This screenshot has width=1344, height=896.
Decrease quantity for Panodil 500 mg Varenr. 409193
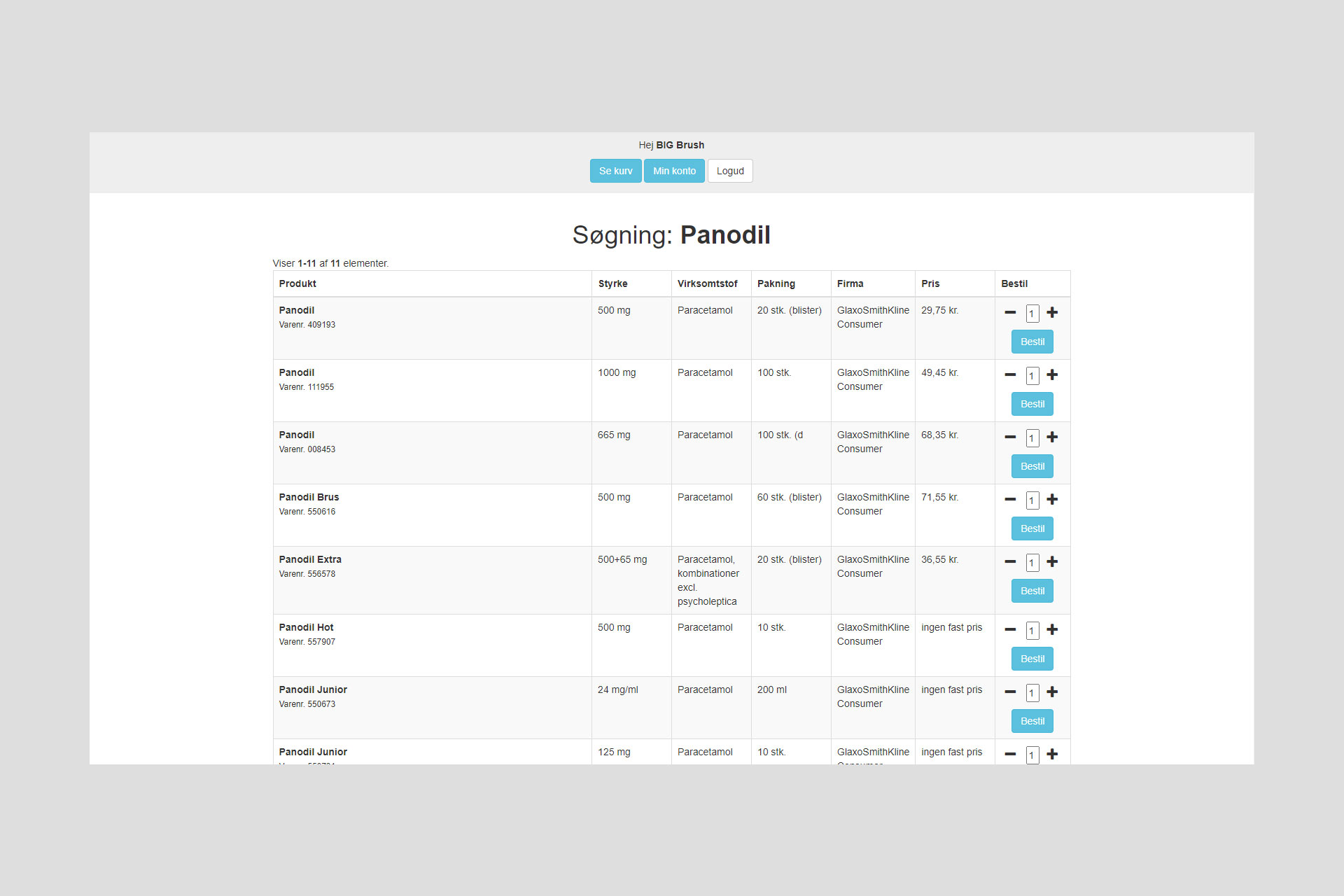pyautogui.click(x=1010, y=312)
